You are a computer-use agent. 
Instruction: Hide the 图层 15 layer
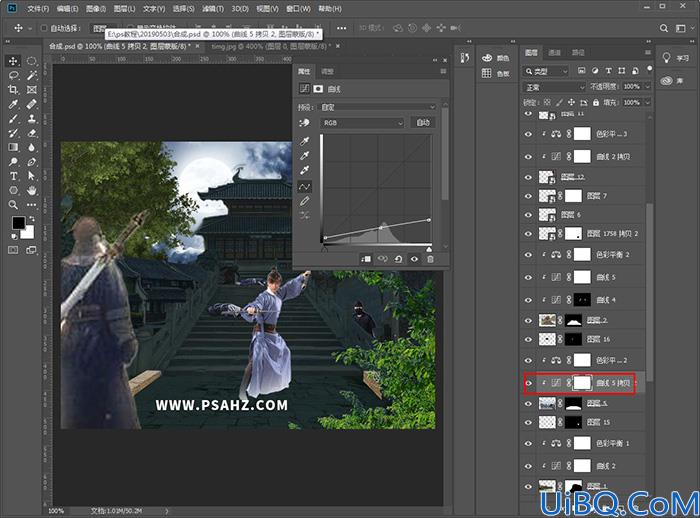tap(528, 422)
